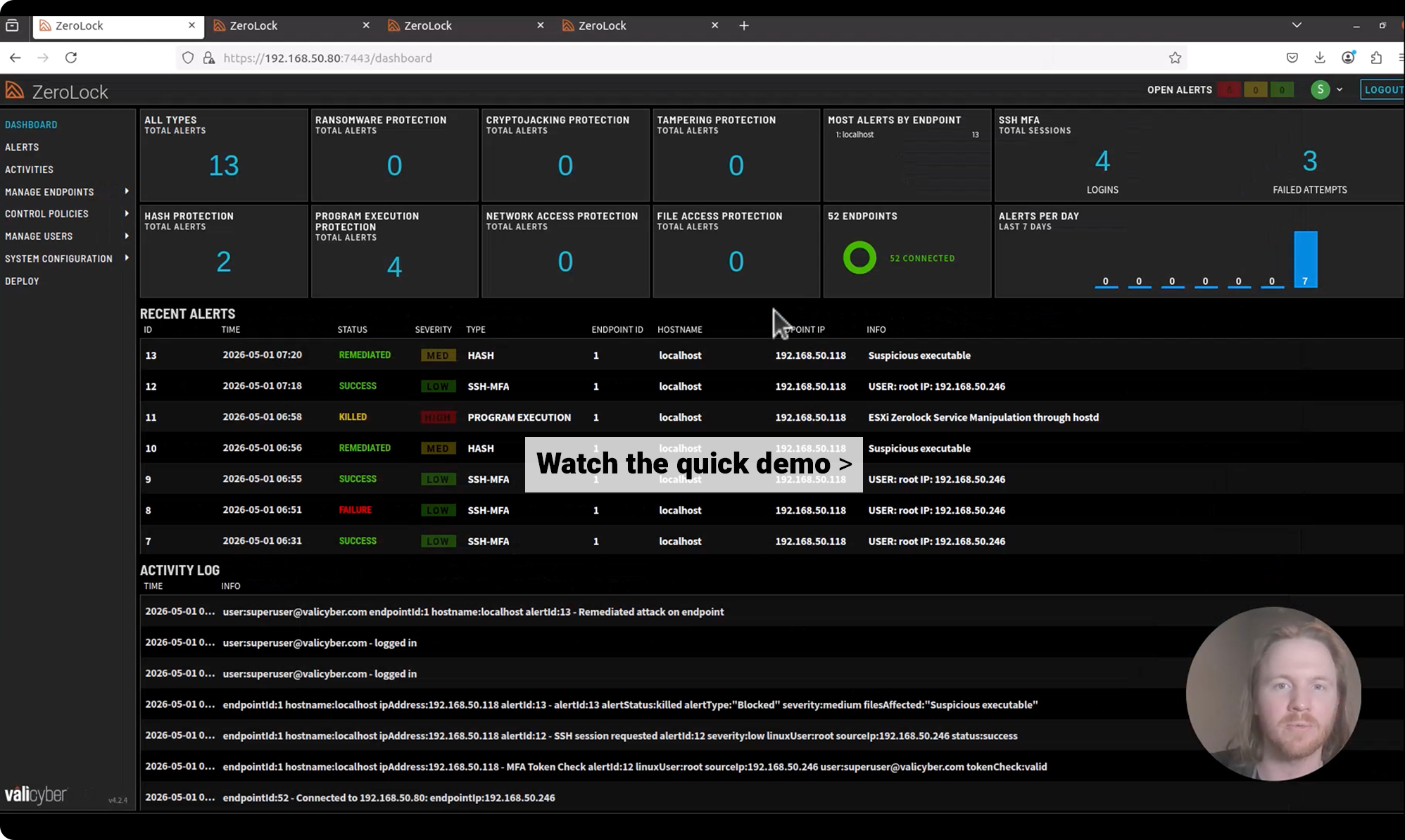Click the 'SSH session requested' activity log entry

(772, 736)
